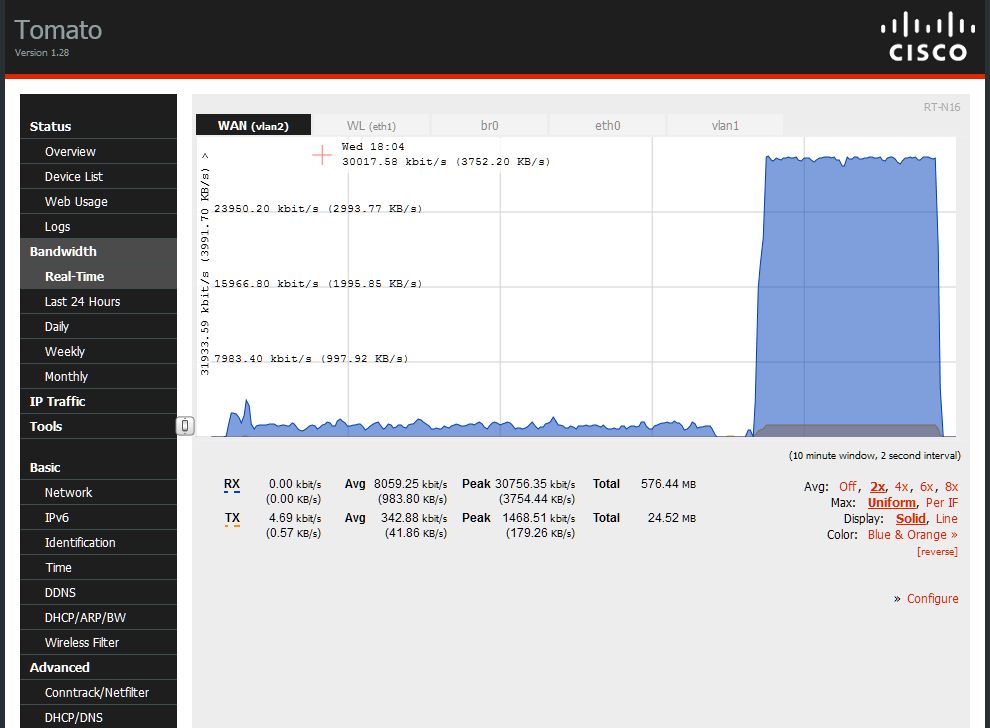Set averaging to Off
Image resolution: width=990 pixels, height=728 pixels.
point(847,487)
